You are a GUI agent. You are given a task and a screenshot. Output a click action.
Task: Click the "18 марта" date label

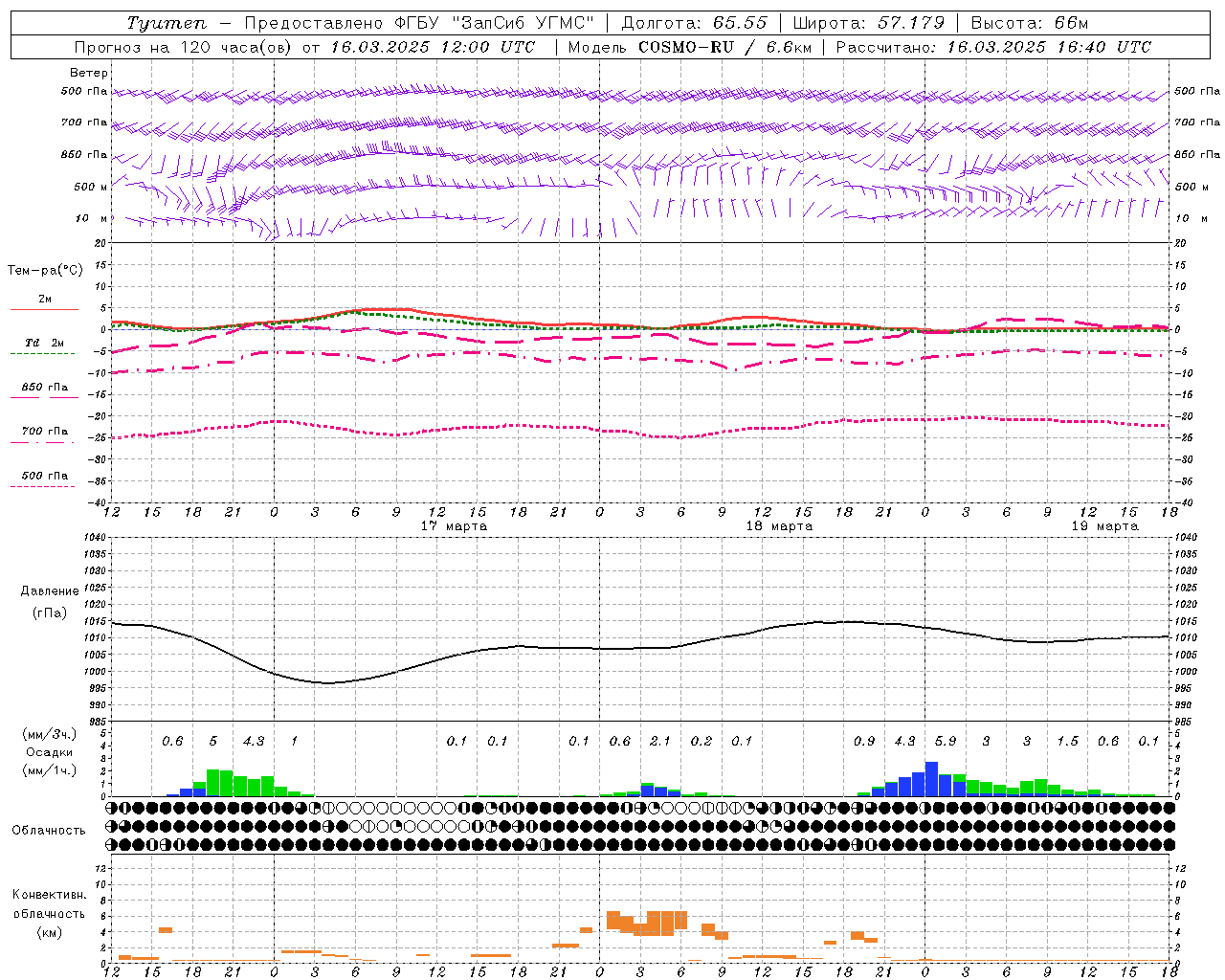point(780,526)
